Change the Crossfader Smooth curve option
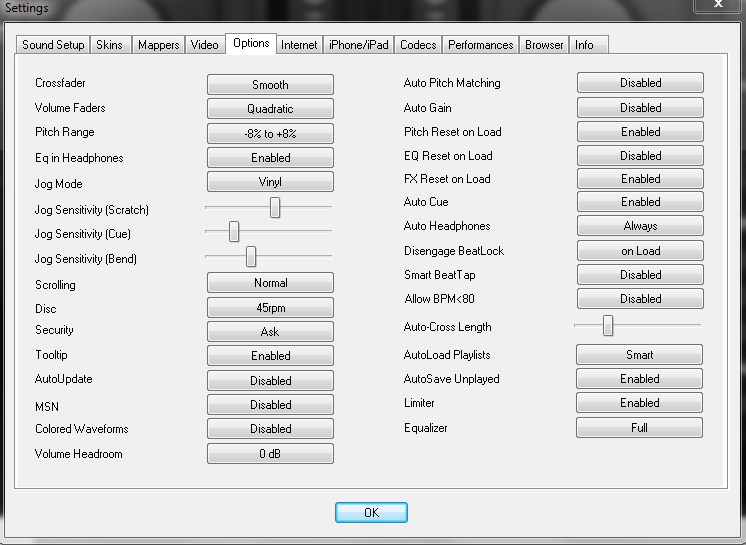This screenshot has width=746, height=545. pos(270,85)
